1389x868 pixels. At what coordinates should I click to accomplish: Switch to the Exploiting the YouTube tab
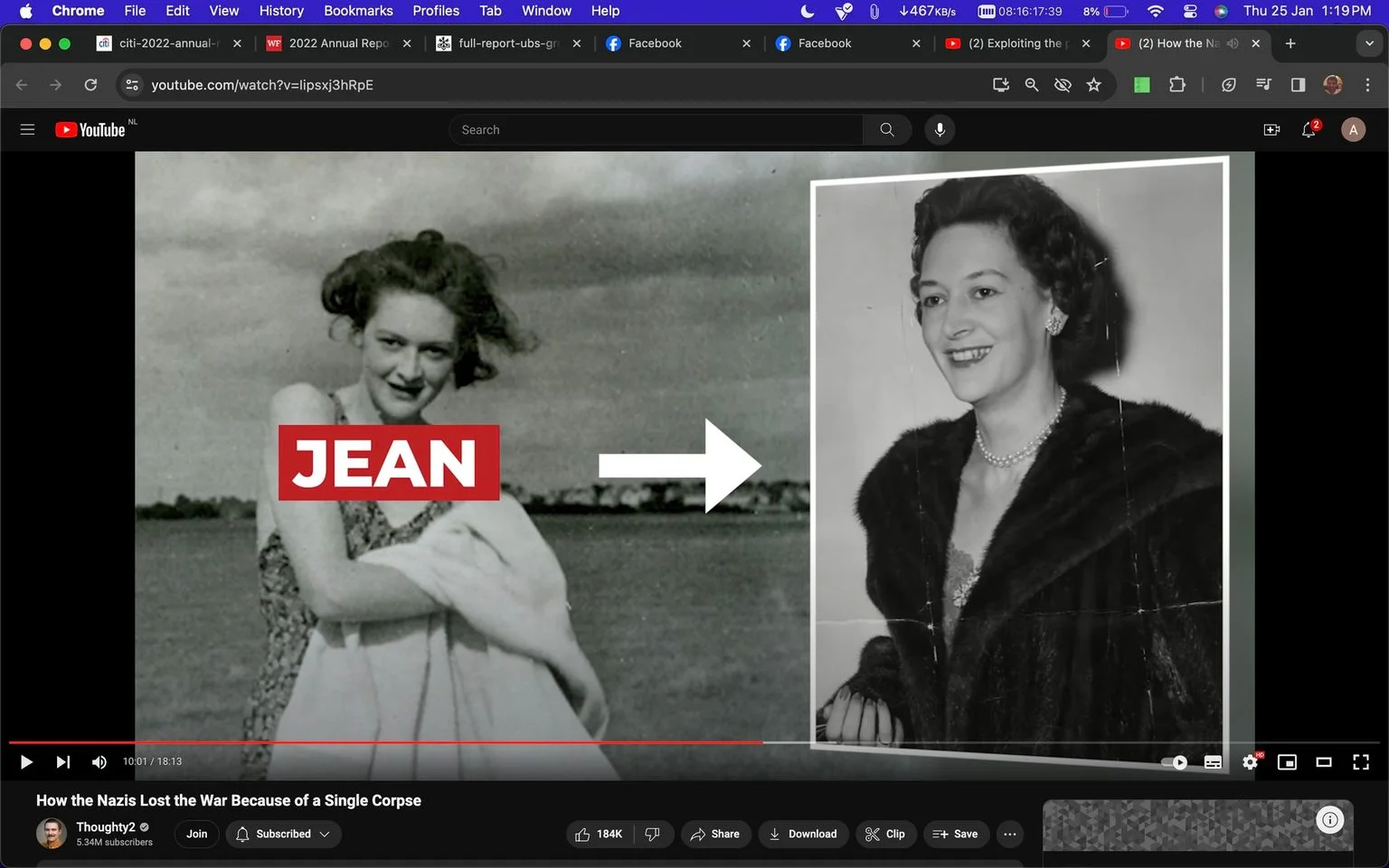point(1018,43)
